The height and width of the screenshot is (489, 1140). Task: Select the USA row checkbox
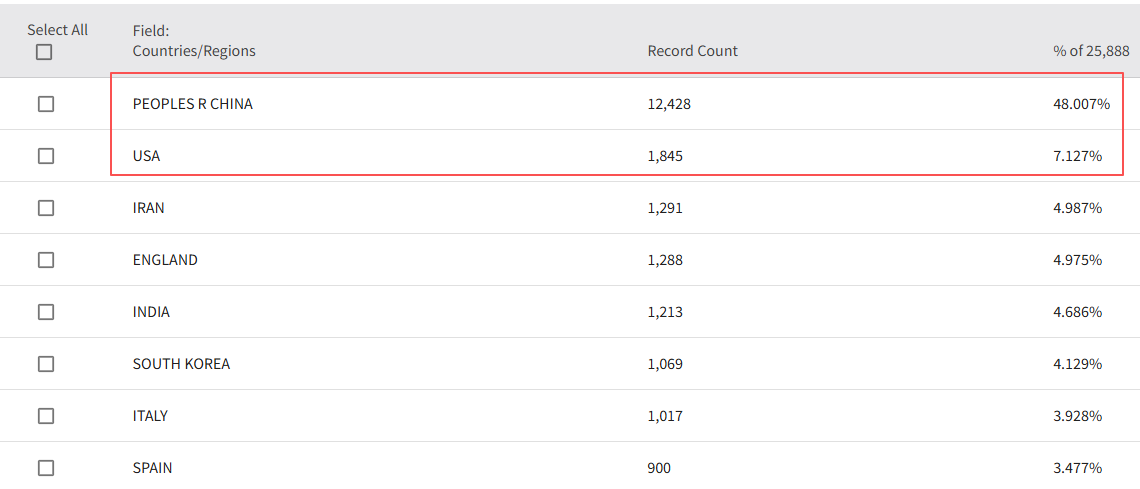click(46, 156)
